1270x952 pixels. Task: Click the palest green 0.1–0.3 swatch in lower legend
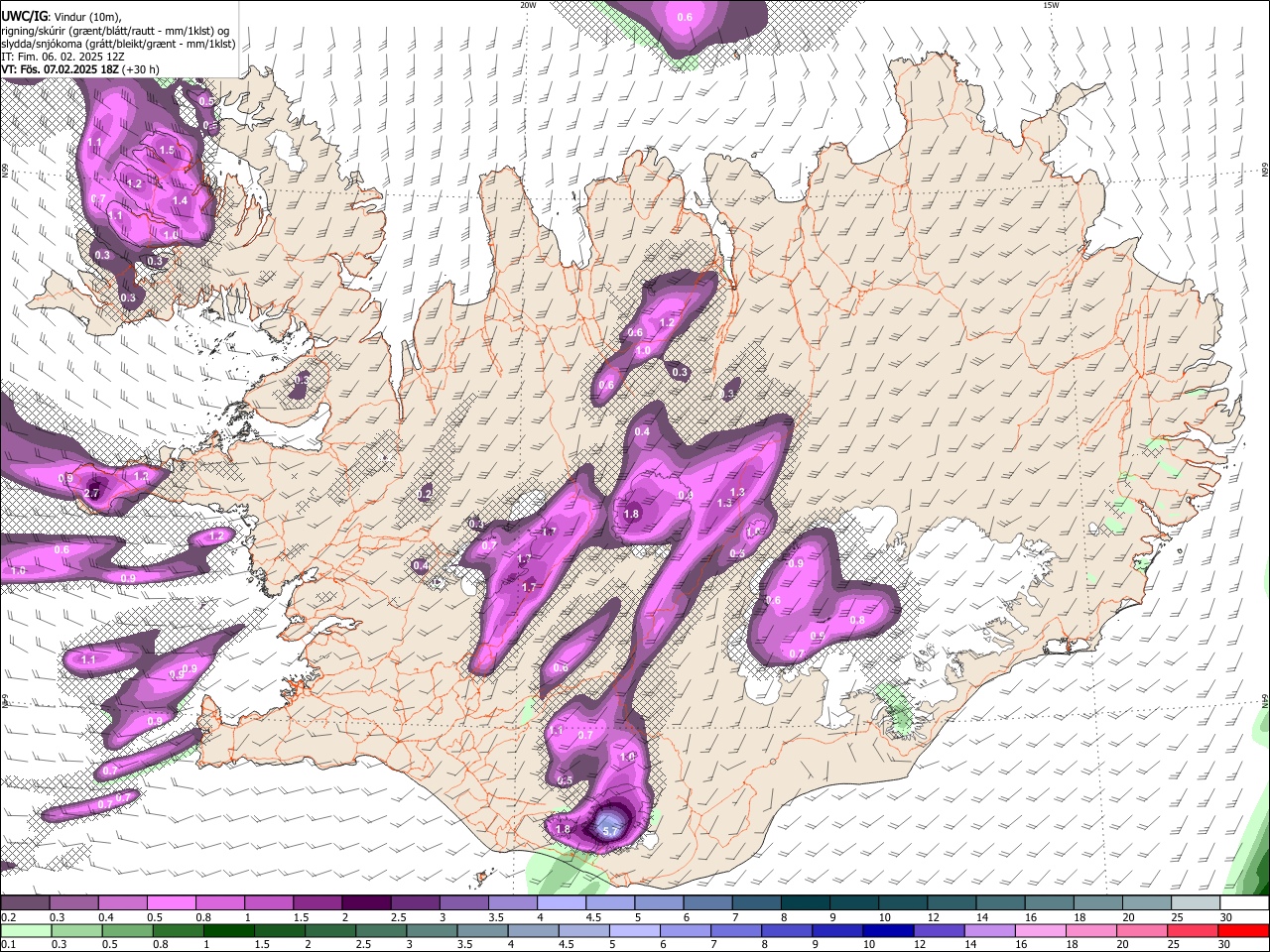pos(26,930)
